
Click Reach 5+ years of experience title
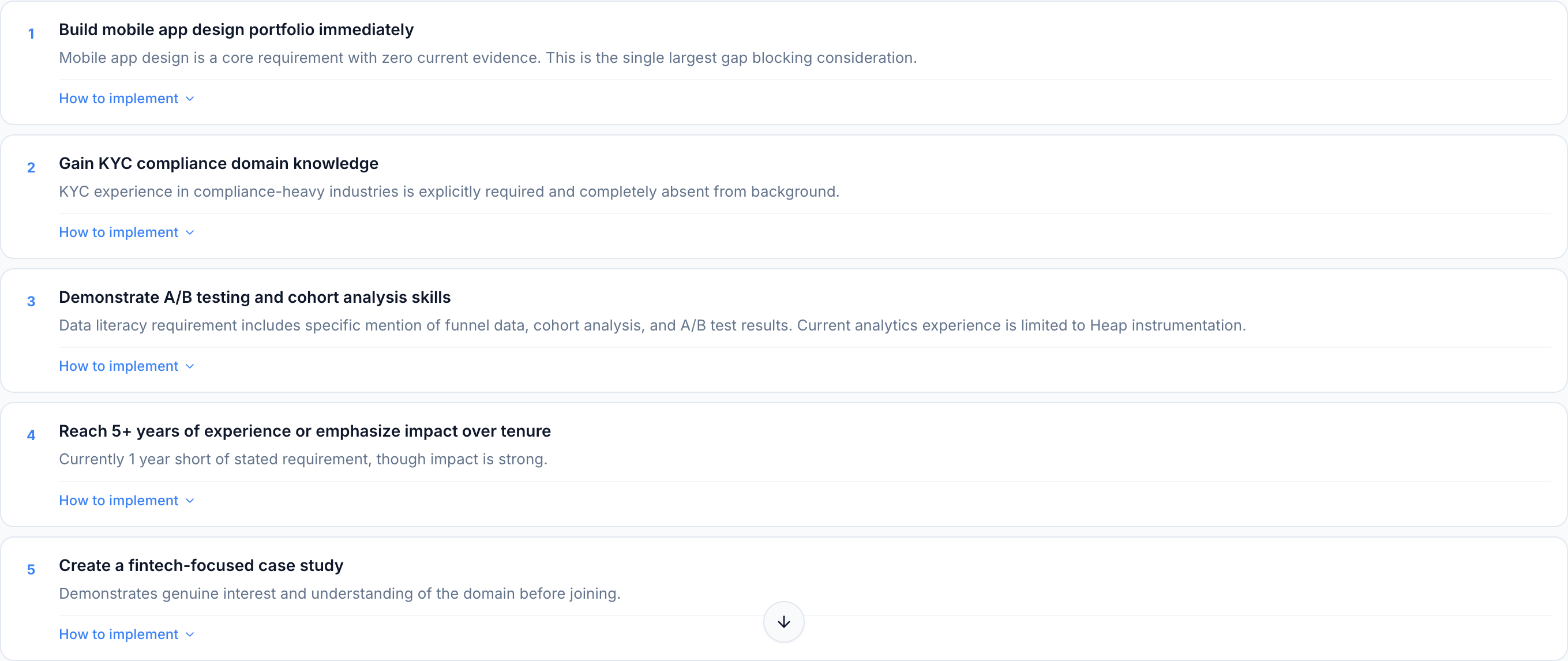(x=305, y=431)
